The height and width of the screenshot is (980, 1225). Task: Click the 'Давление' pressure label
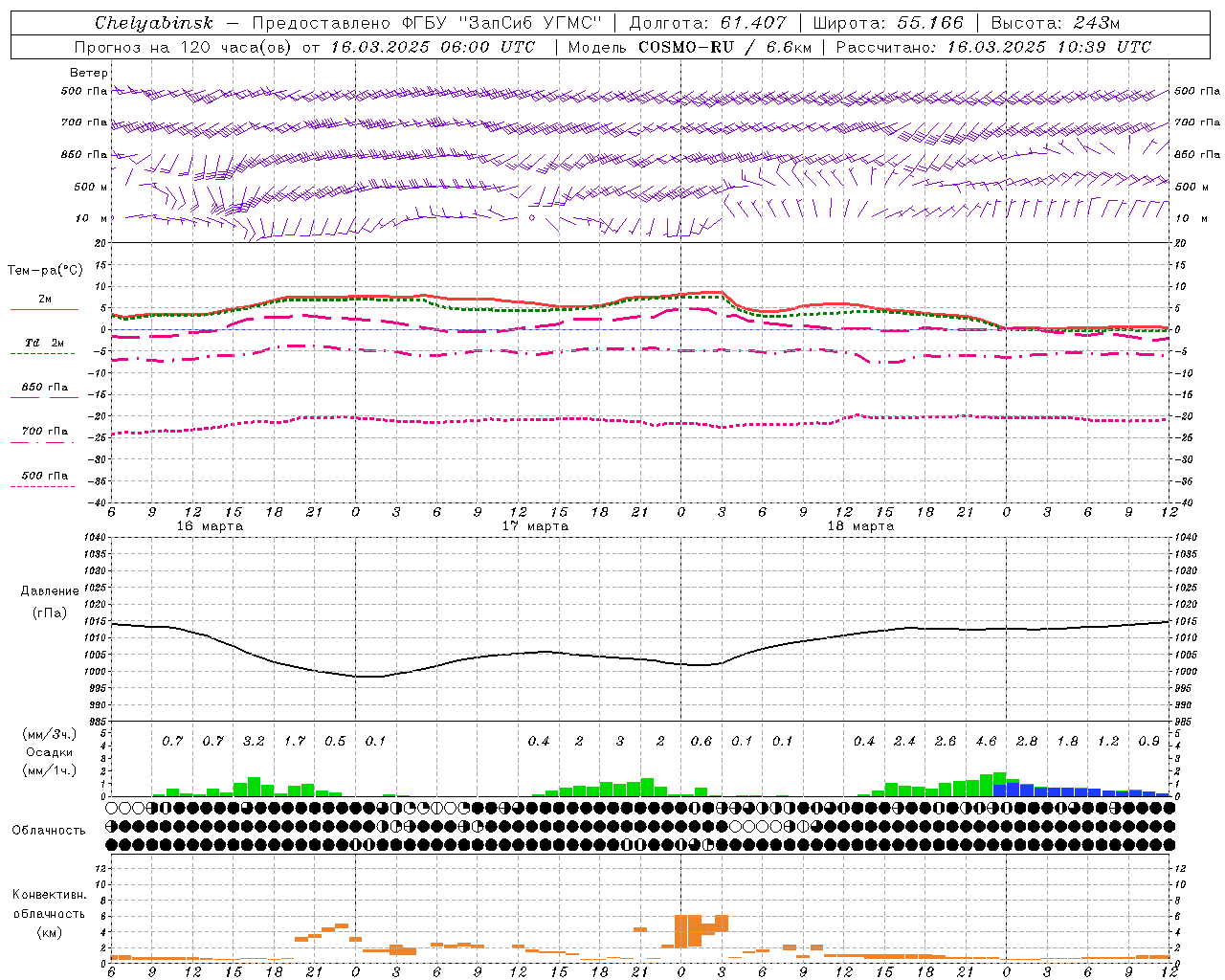pos(50,591)
